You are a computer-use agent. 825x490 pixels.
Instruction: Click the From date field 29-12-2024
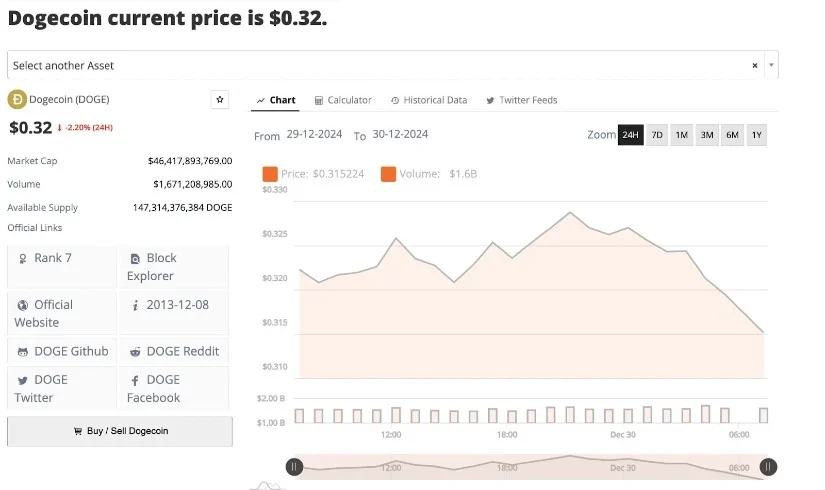click(315, 135)
